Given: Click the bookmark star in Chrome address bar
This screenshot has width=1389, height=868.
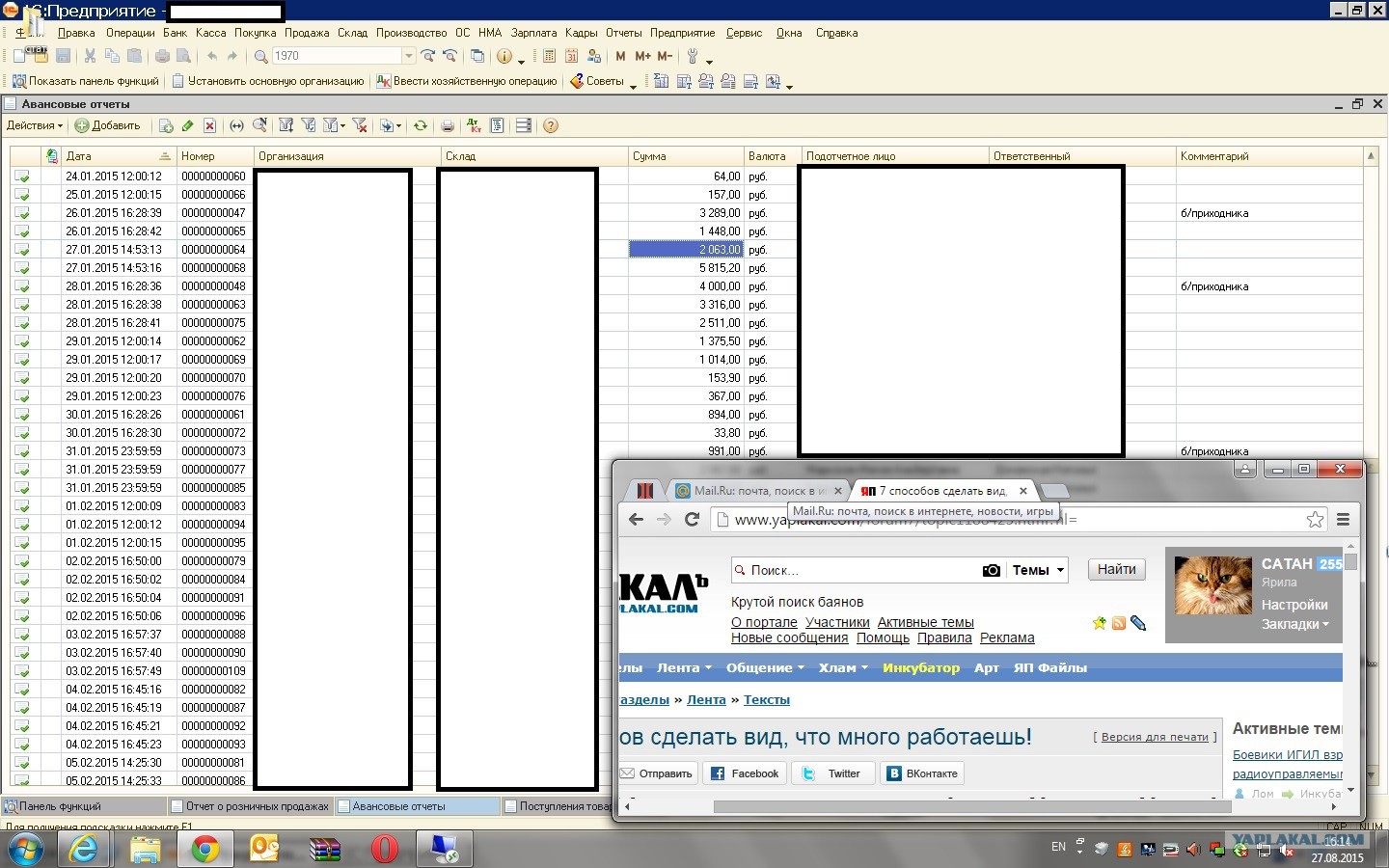Looking at the screenshot, I should click(1315, 519).
